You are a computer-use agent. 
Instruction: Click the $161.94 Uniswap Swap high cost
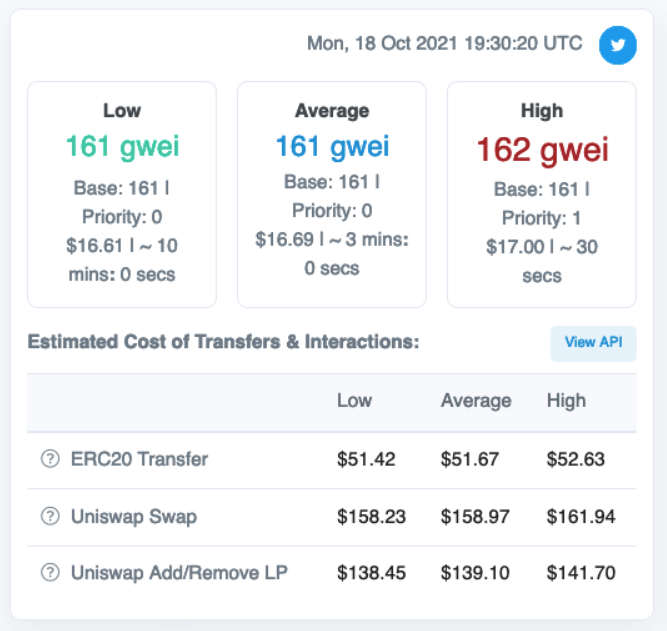pos(580,517)
